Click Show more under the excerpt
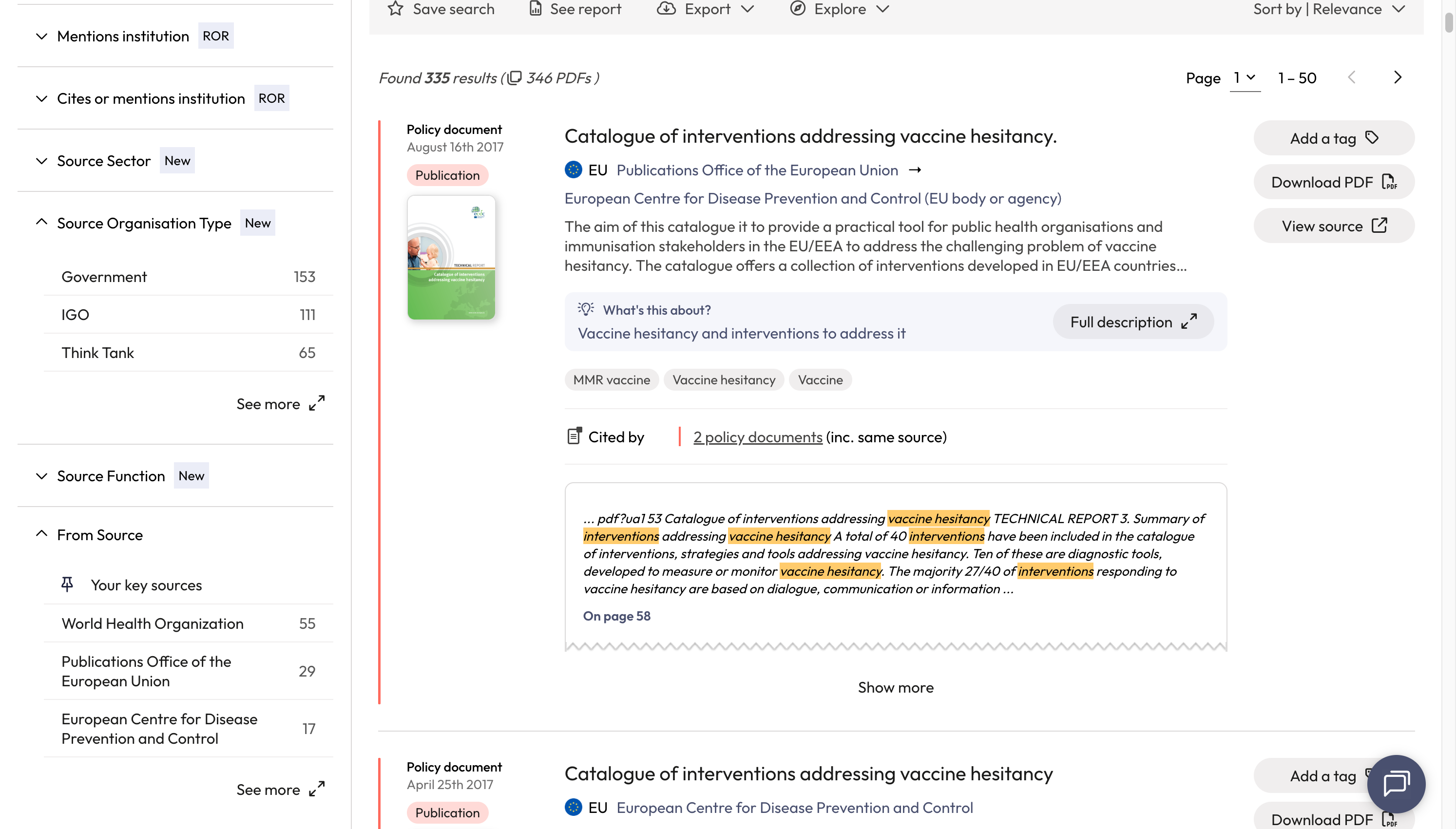Image resolution: width=1456 pixels, height=829 pixels. pos(896,687)
